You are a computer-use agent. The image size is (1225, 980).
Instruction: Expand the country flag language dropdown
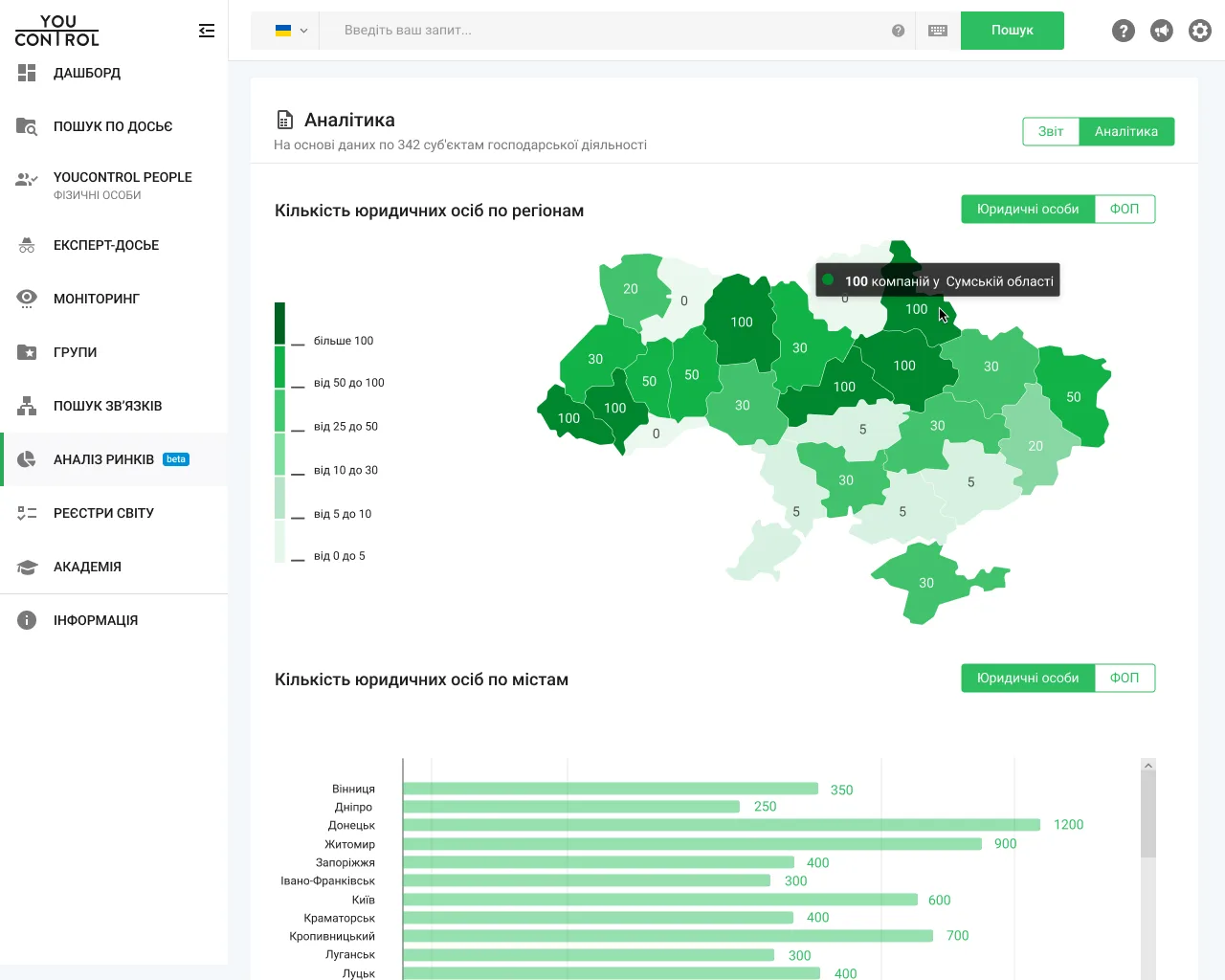point(292,31)
